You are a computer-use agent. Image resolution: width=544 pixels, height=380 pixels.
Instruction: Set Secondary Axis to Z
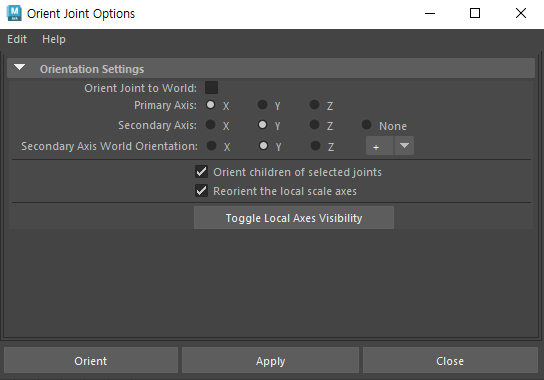point(315,125)
